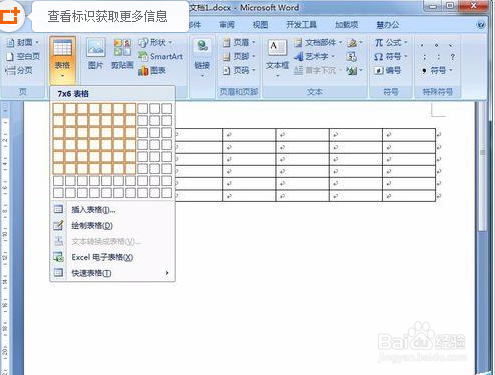Screen dimensions: 495x375
Task: Click the 文本框 text box button
Action: point(277,59)
